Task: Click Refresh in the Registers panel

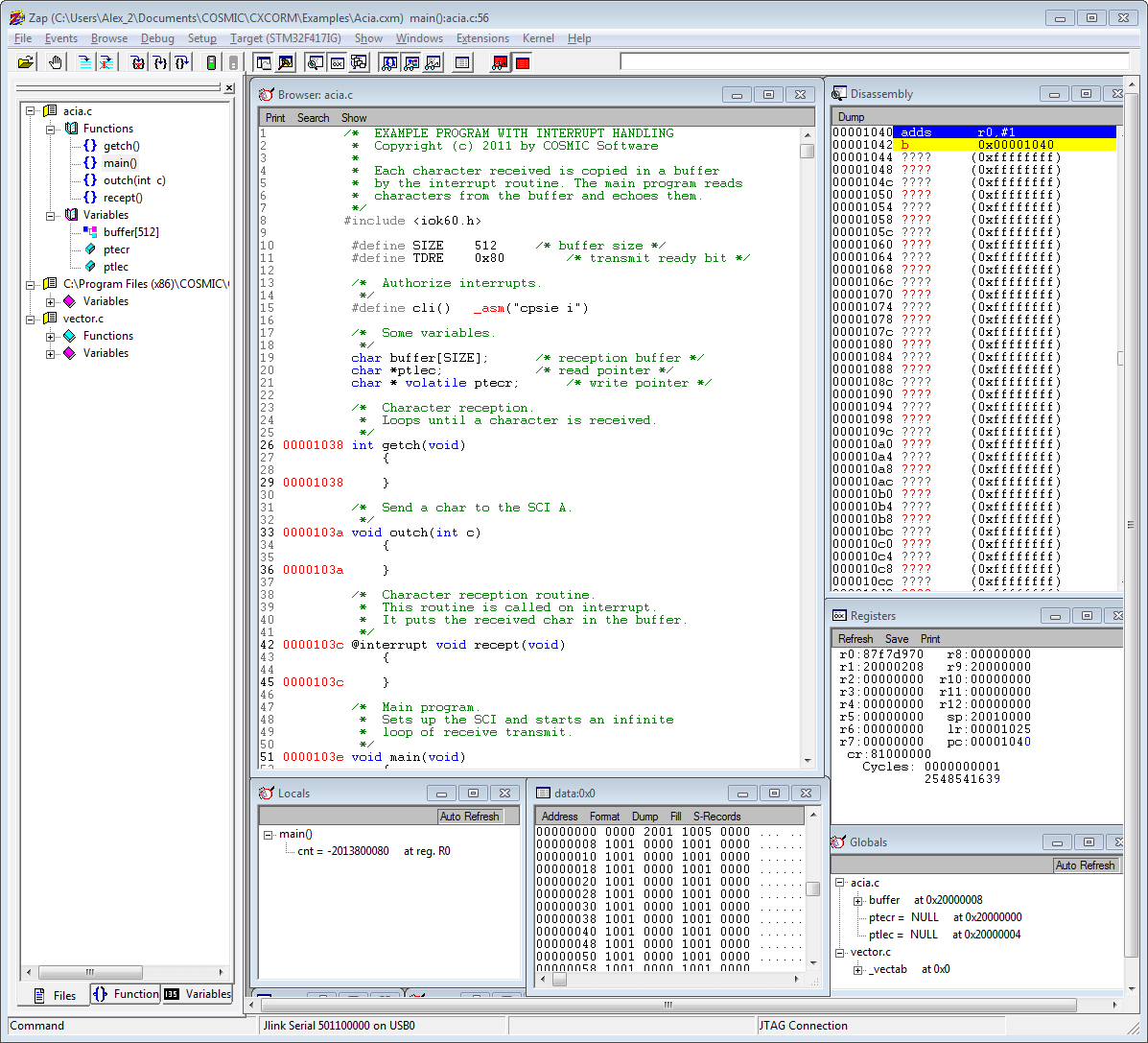Action: point(855,639)
